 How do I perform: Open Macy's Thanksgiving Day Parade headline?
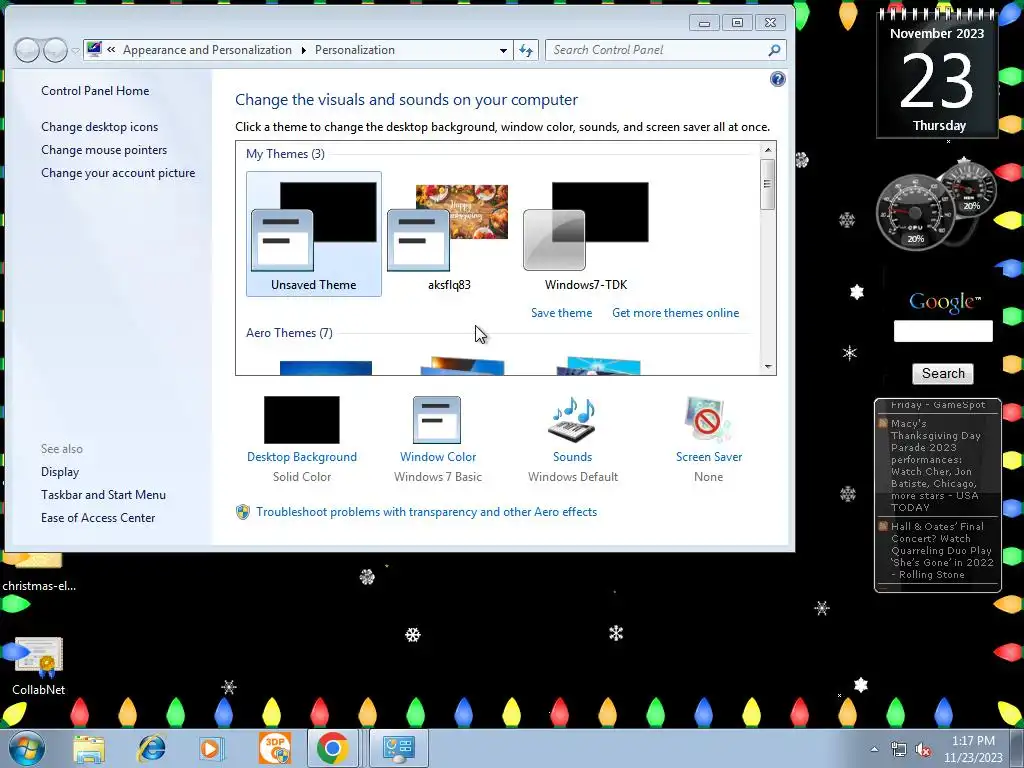[x=938, y=465]
